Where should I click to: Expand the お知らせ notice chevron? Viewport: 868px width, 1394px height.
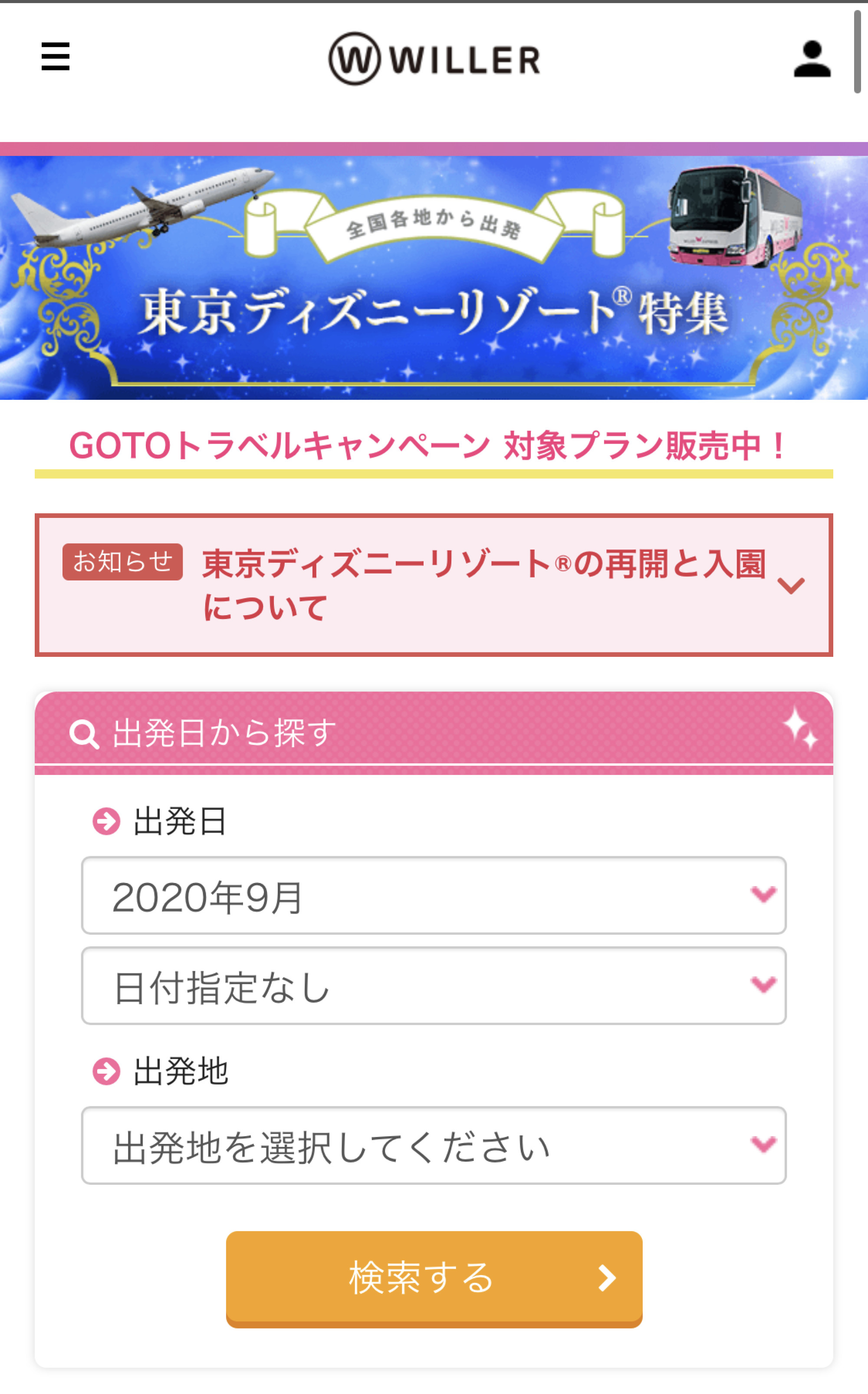[x=790, y=585]
